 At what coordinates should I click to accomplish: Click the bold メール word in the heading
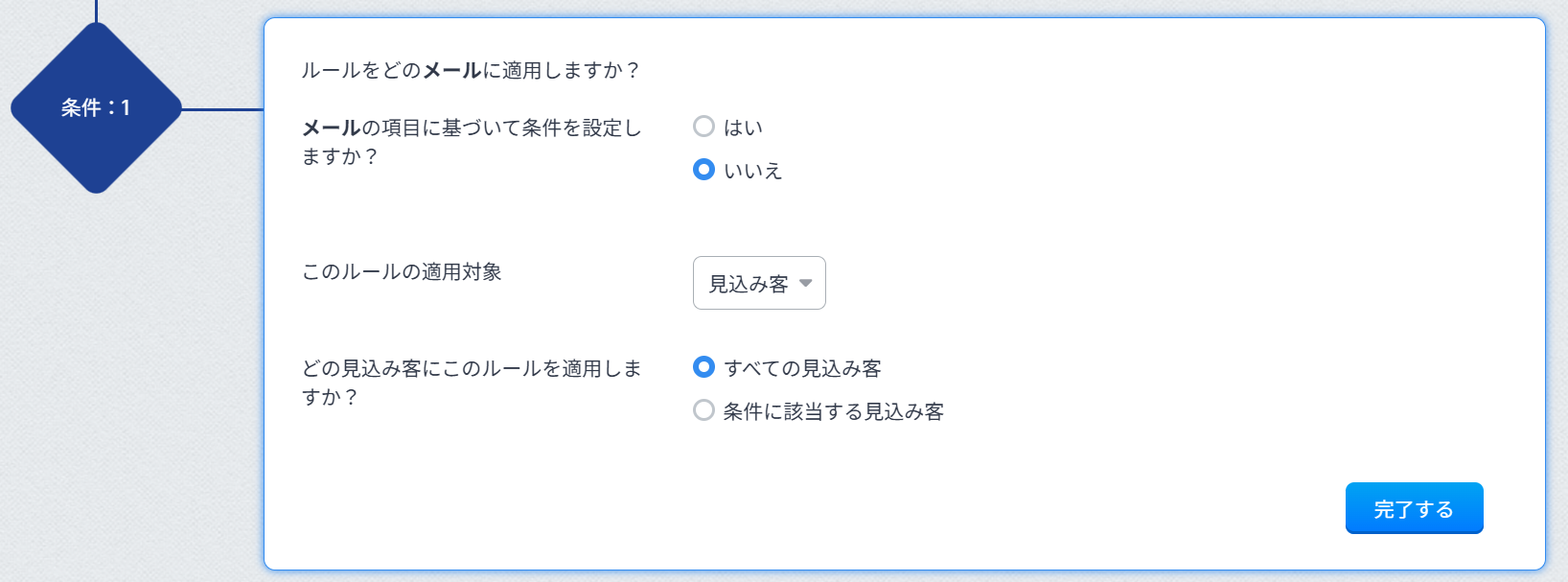pos(451,70)
